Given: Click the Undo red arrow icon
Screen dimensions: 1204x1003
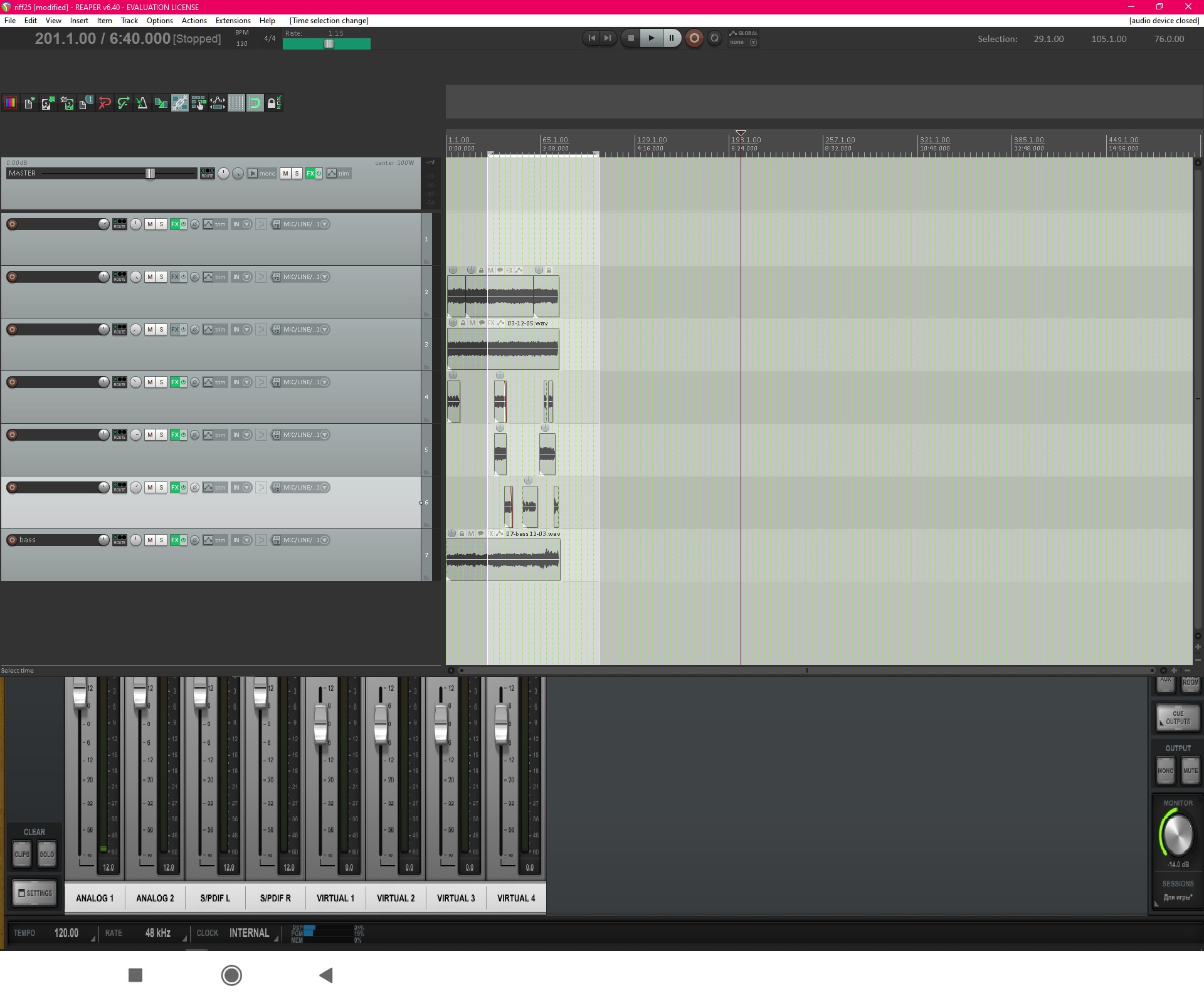Looking at the screenshot, I should click(x=105, y=103).
